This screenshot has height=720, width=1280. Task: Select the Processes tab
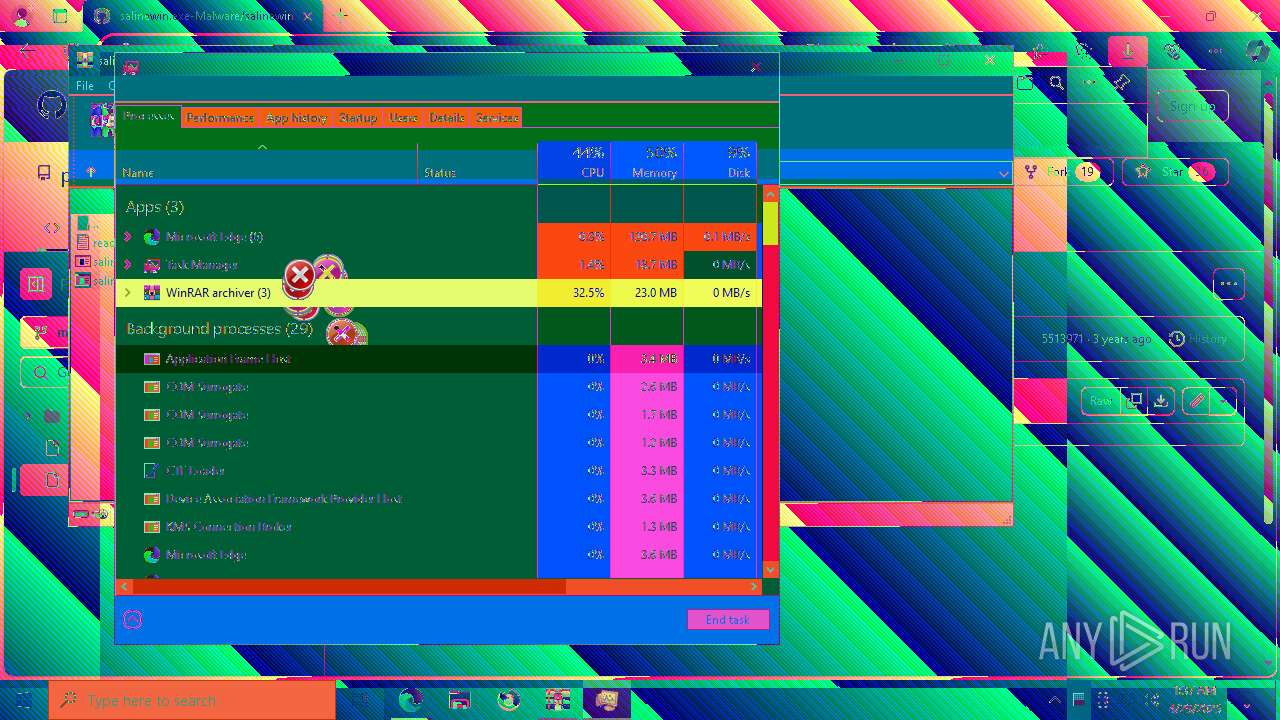(149, 116)
